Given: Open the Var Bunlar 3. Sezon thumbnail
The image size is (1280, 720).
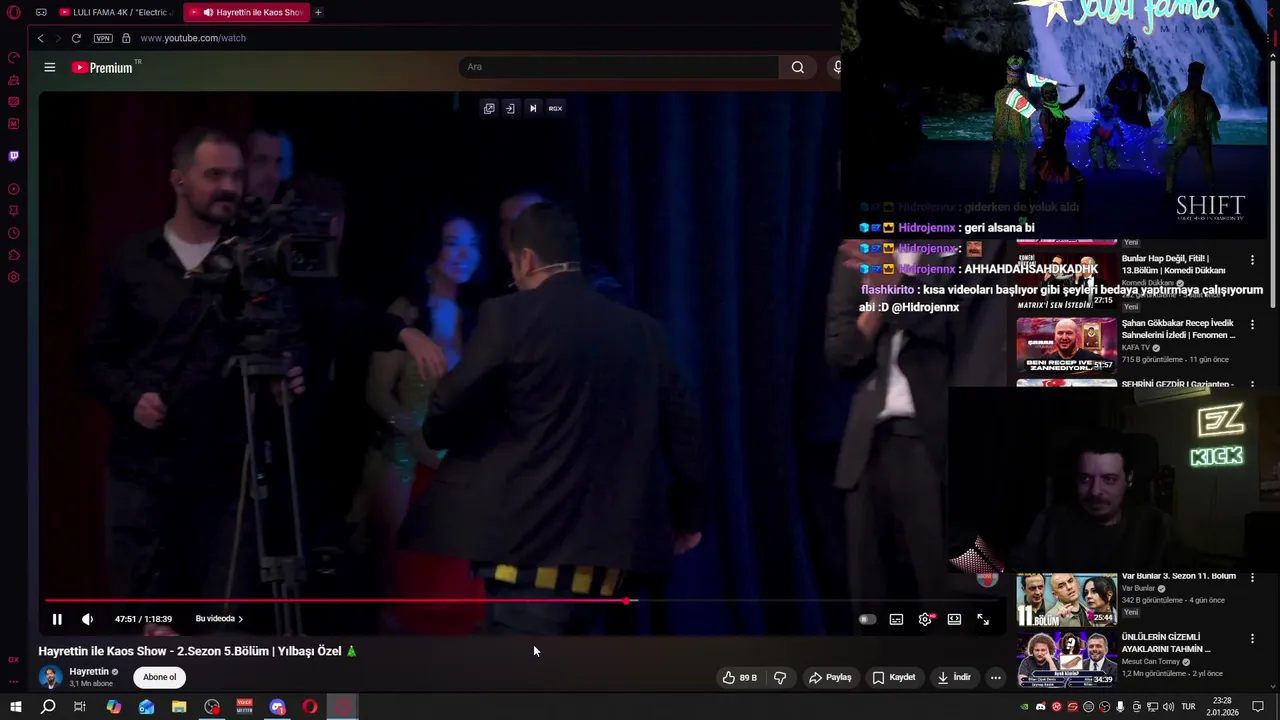Looking at the screenshot, I should point(1067,599).
